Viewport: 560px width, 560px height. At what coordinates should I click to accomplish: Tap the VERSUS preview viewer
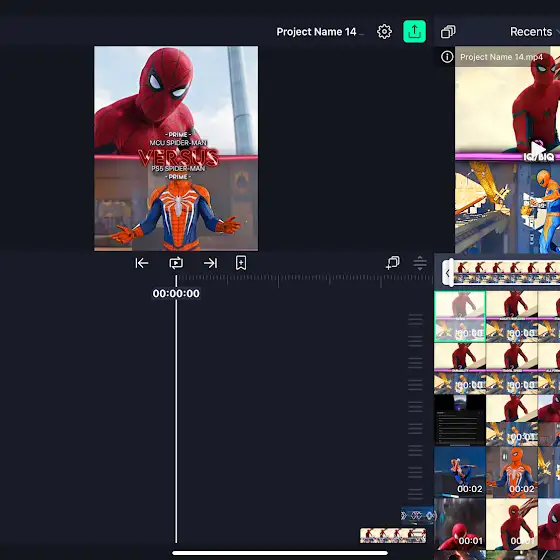(x=176, y=149)
